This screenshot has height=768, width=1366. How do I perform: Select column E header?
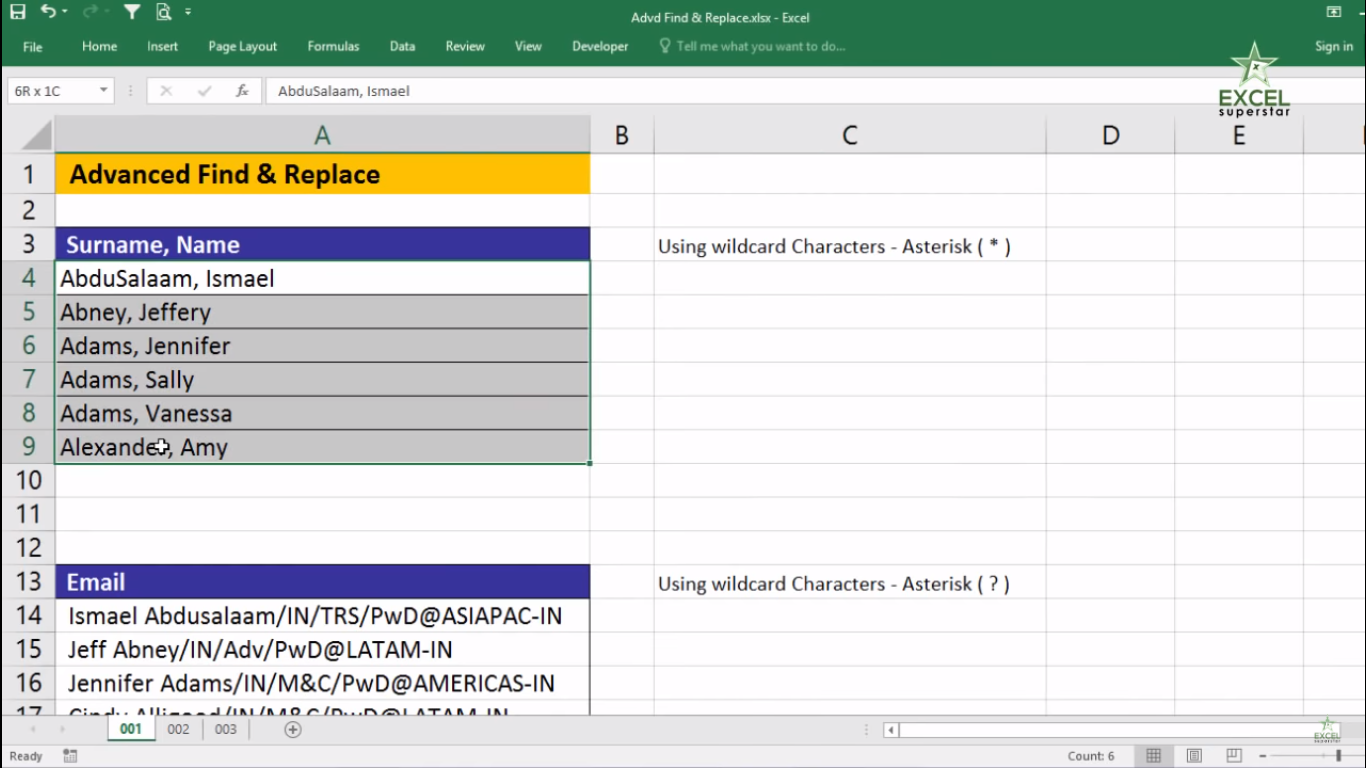1239,135
